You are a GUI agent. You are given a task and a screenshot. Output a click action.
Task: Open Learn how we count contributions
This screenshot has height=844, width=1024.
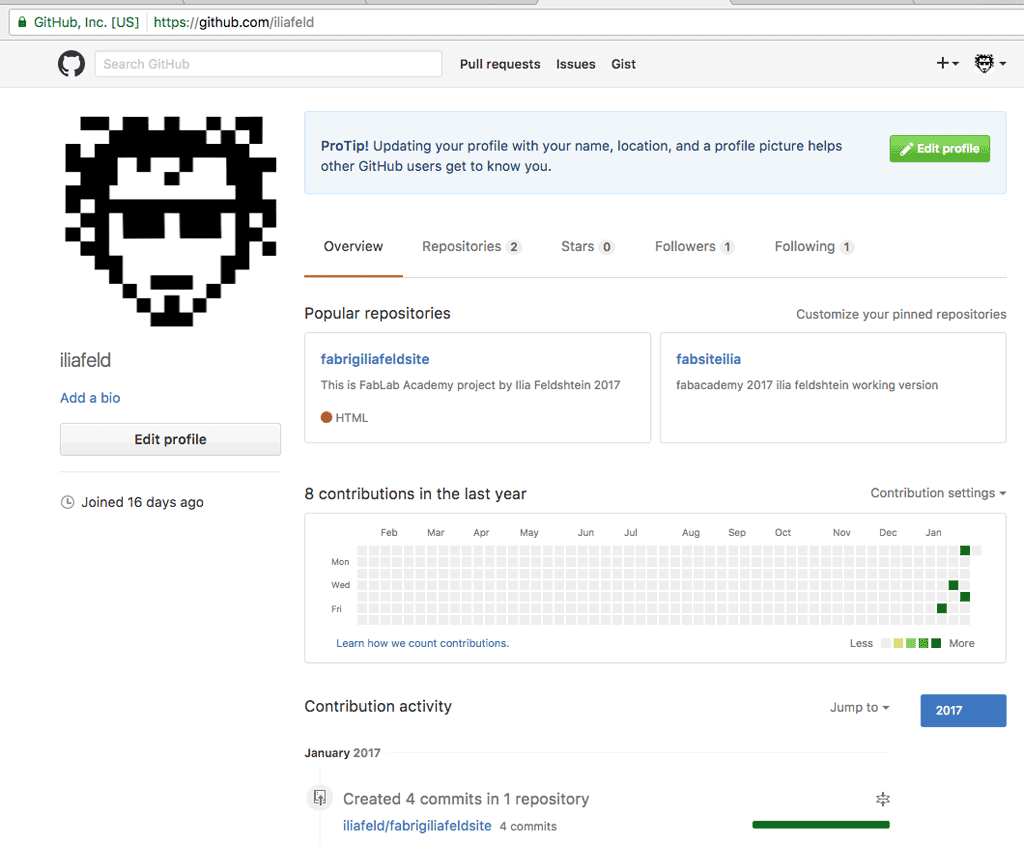click(x=422, y=643)
